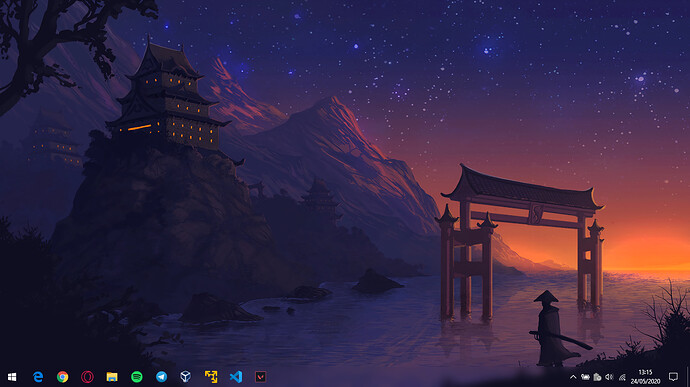Launch Microsoft Edge from the taskbar
The width and height of the screenshot is (690, 387).
coord(38,377)
